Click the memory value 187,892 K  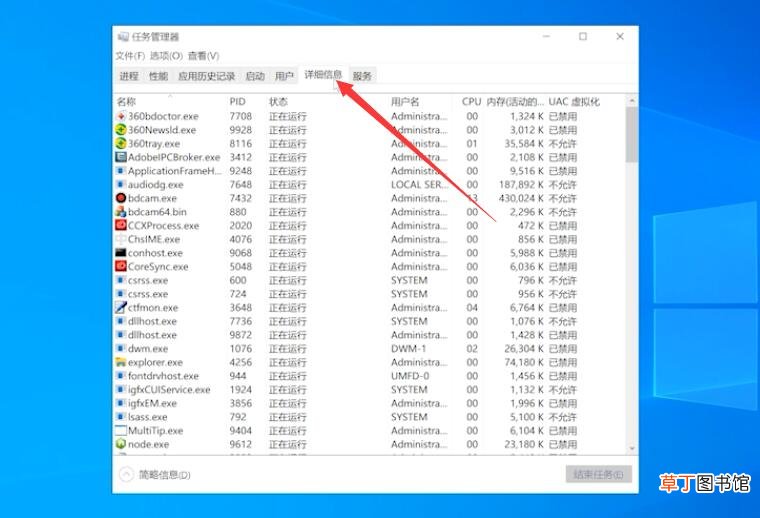click(522, 185)
